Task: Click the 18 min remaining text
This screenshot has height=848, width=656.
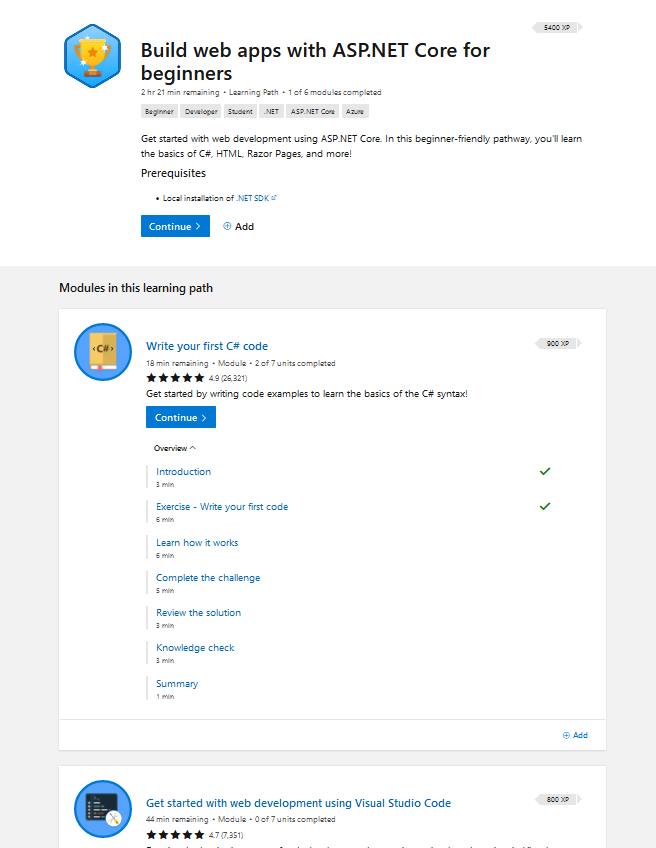Action: [x=177, y=363]
